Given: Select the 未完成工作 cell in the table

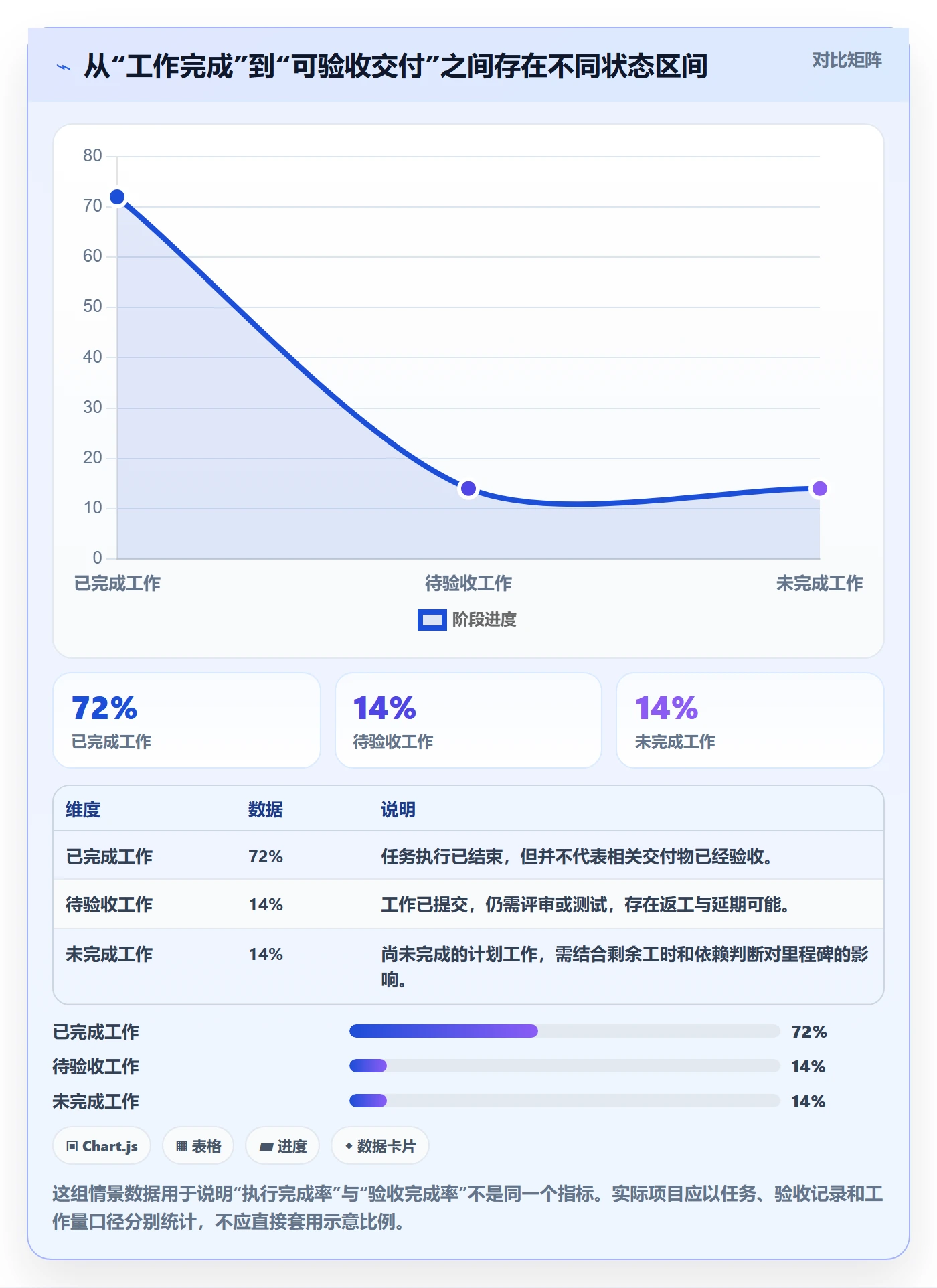Looking at the screenshot, I should (109, 954).
